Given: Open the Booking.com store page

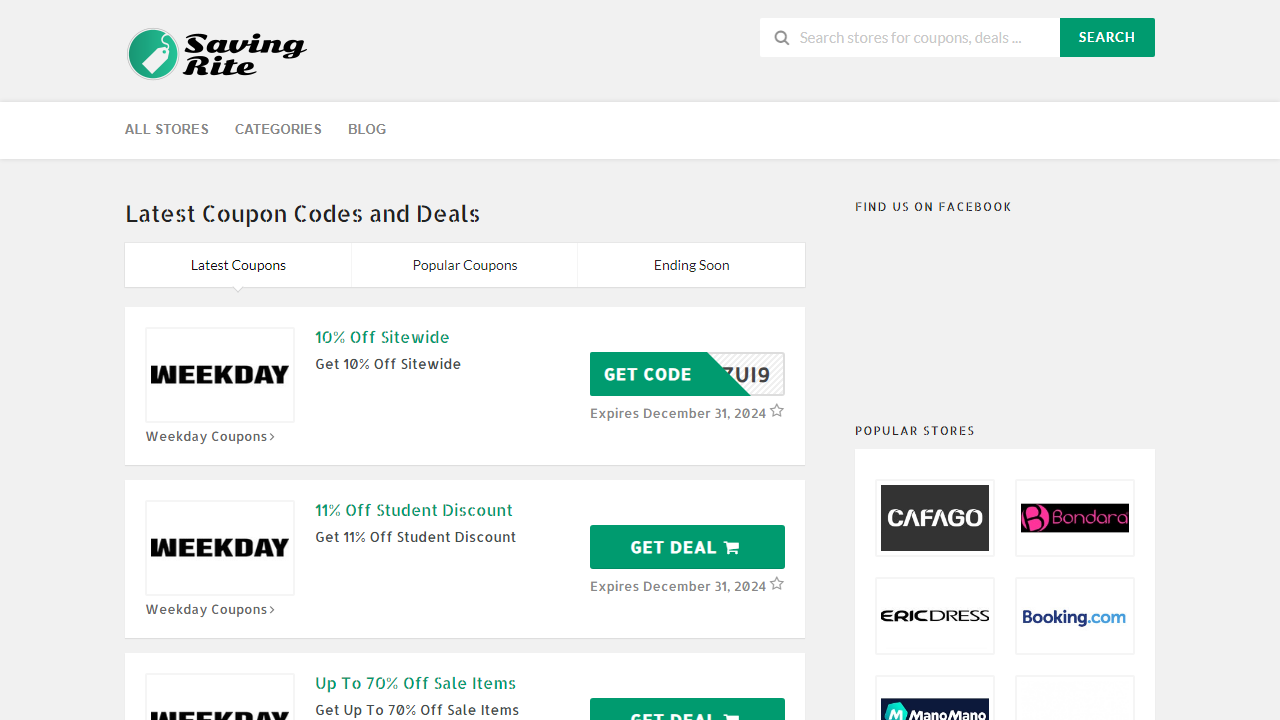Looking at the screenshot, I should [x=1074, y=616].
